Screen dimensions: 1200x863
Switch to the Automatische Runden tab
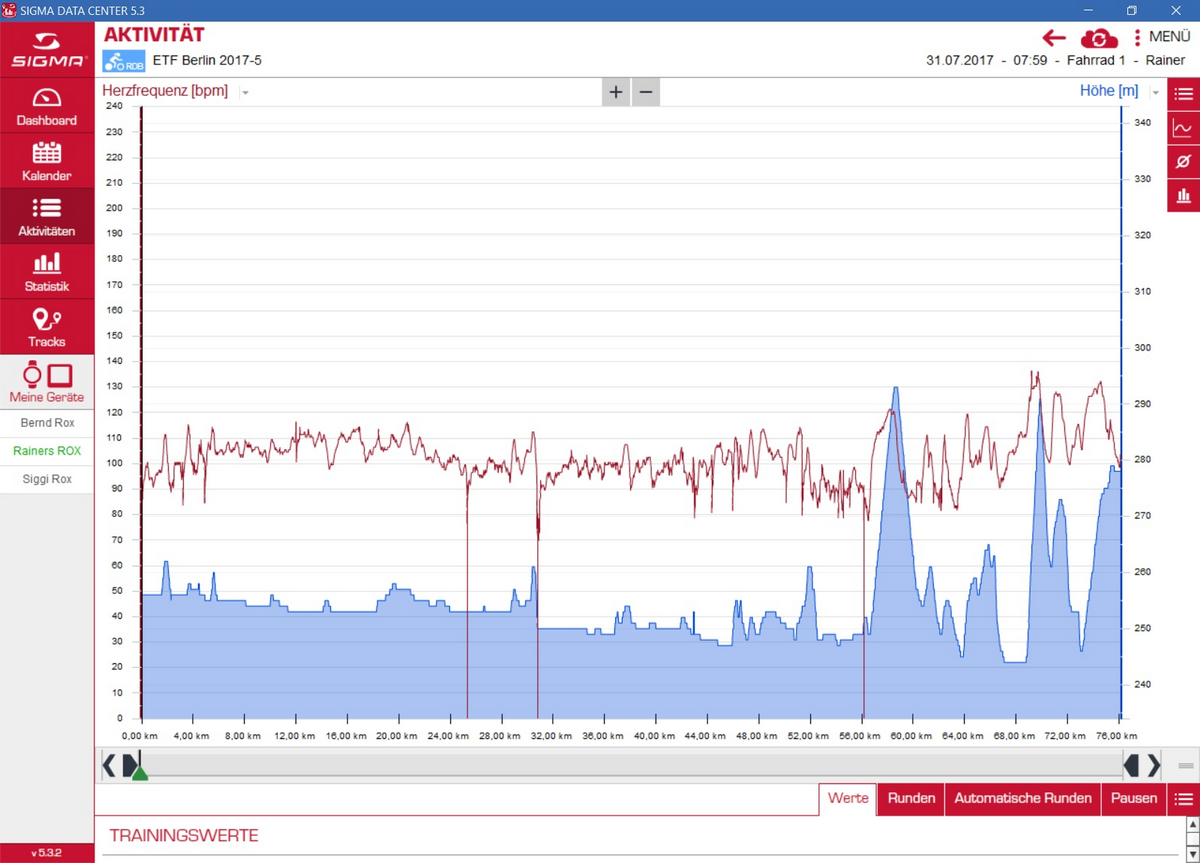pyautogui.click(x=1022, y=798)
